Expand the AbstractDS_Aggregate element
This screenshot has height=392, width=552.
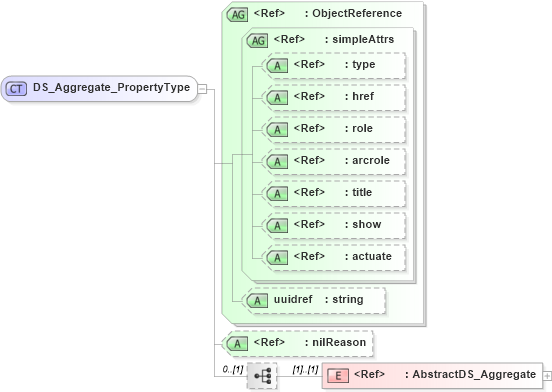pyautogui.click(x=547, y=376)
